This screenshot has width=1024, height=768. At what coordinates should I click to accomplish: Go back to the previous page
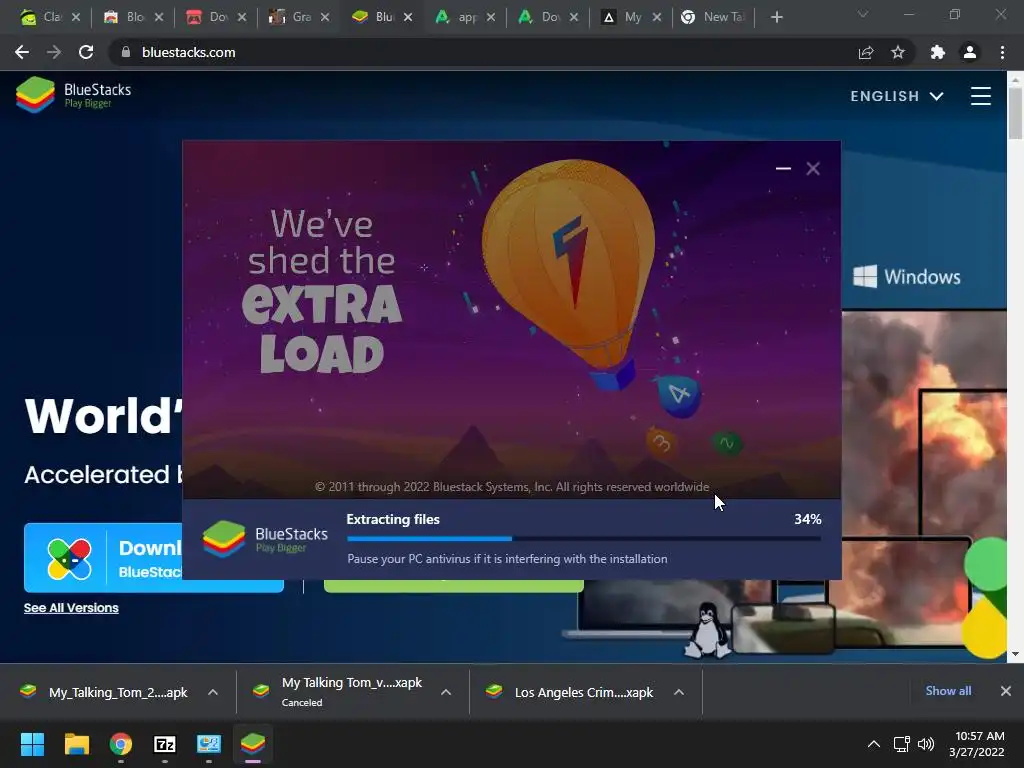pyautogui.click(x=22, y=52)
